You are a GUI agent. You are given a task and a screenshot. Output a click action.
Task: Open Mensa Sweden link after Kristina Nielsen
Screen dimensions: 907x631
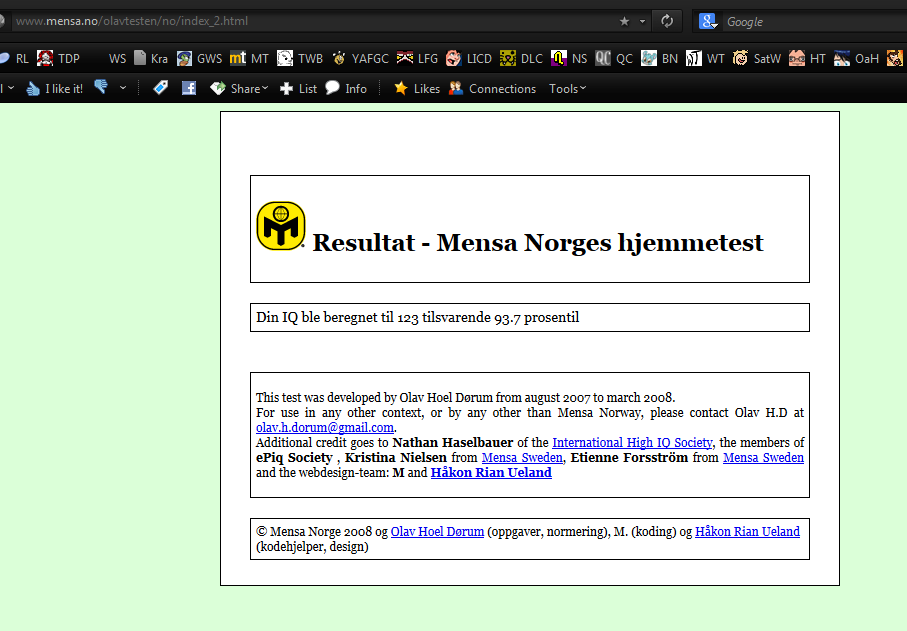[522, 457]
